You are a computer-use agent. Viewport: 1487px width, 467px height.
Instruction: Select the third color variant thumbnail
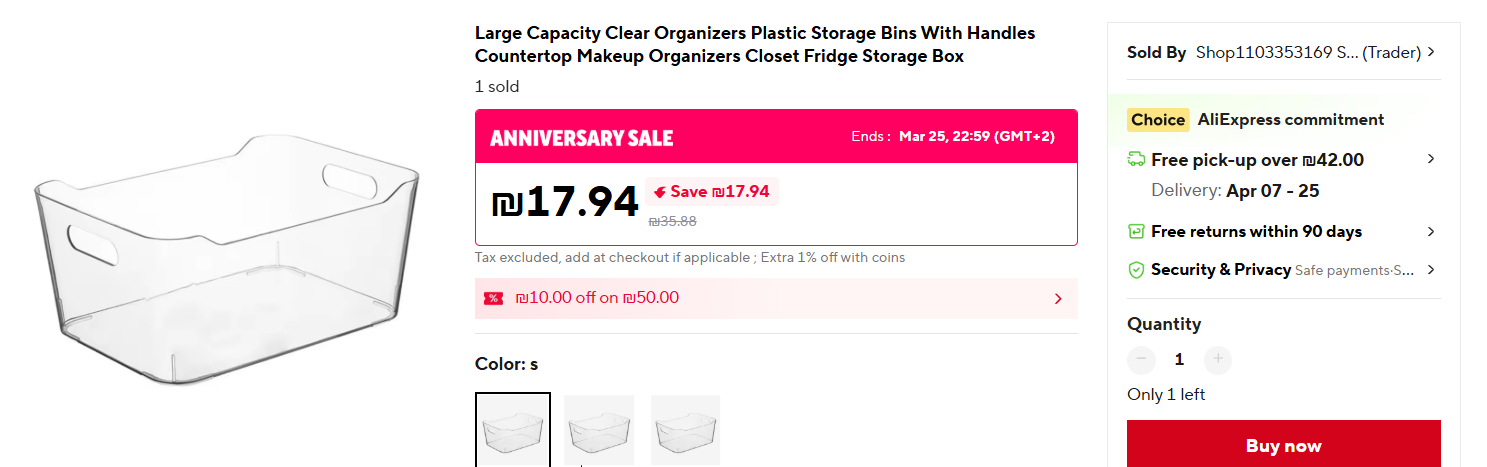coord(686,430)
